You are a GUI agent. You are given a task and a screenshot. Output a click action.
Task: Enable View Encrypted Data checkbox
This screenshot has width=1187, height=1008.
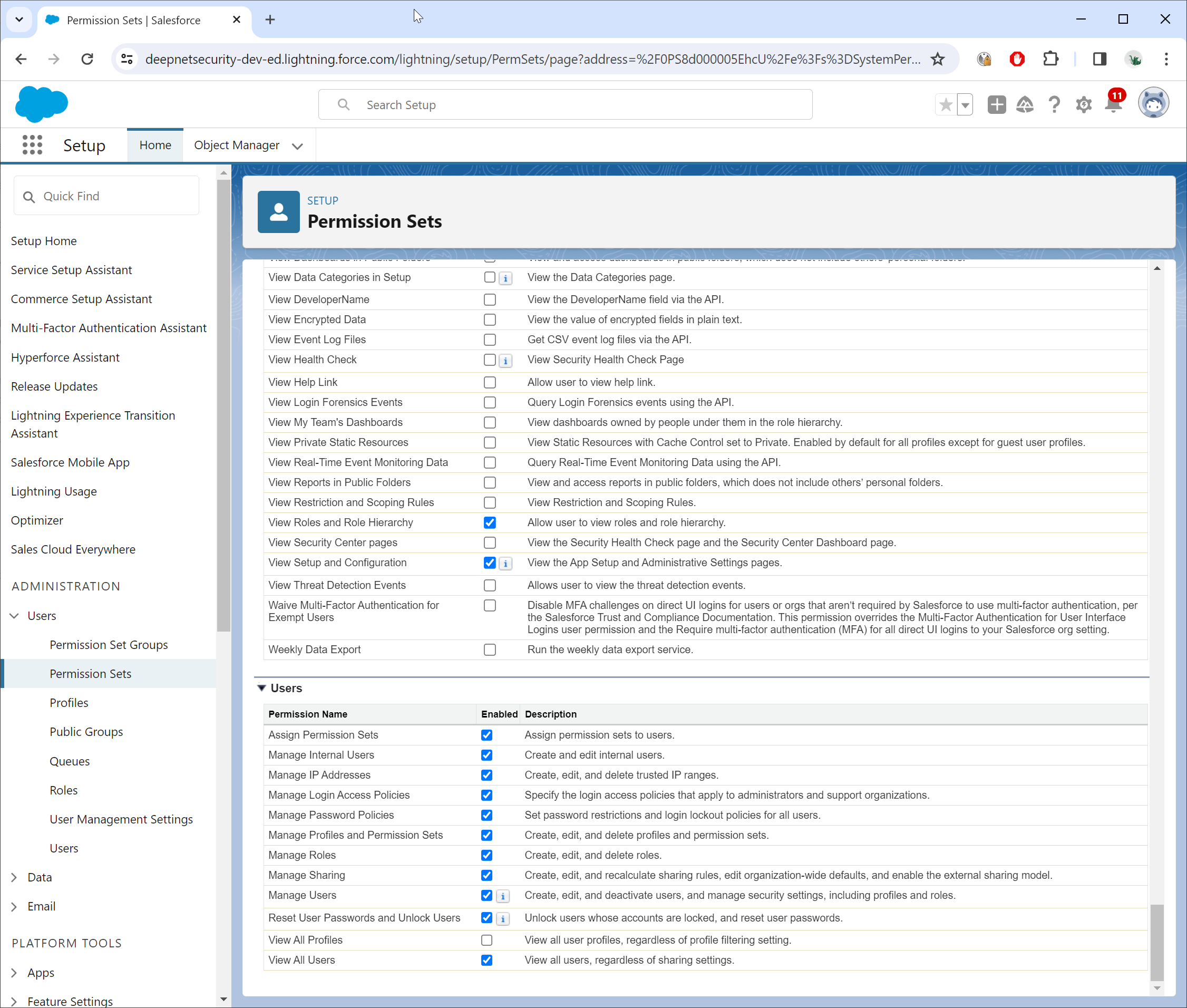pos(490,320)
